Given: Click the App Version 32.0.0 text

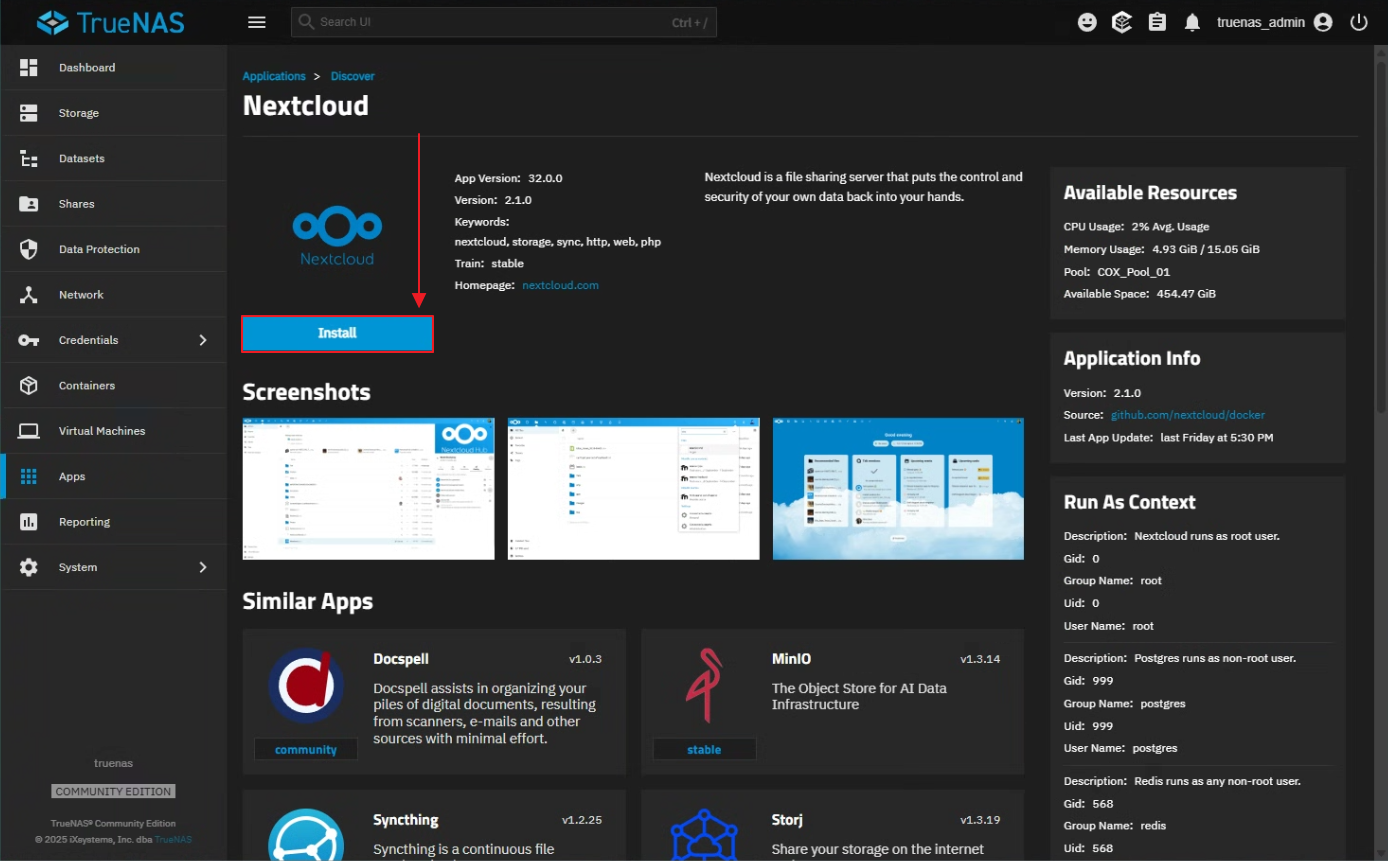Looking at the screenshot, I should click(509, 178).
